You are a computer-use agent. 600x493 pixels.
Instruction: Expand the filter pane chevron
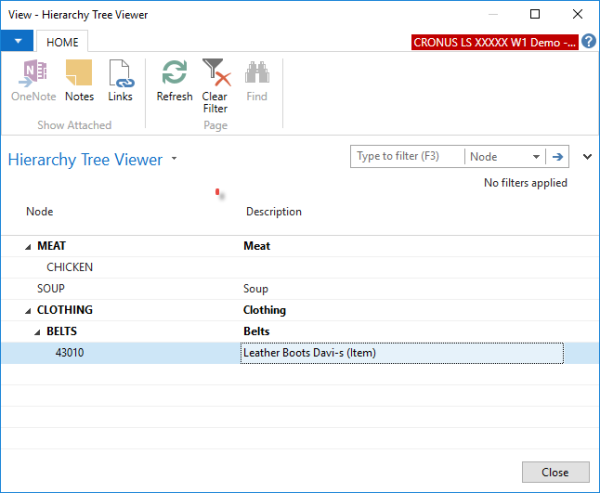pos(587,157)
